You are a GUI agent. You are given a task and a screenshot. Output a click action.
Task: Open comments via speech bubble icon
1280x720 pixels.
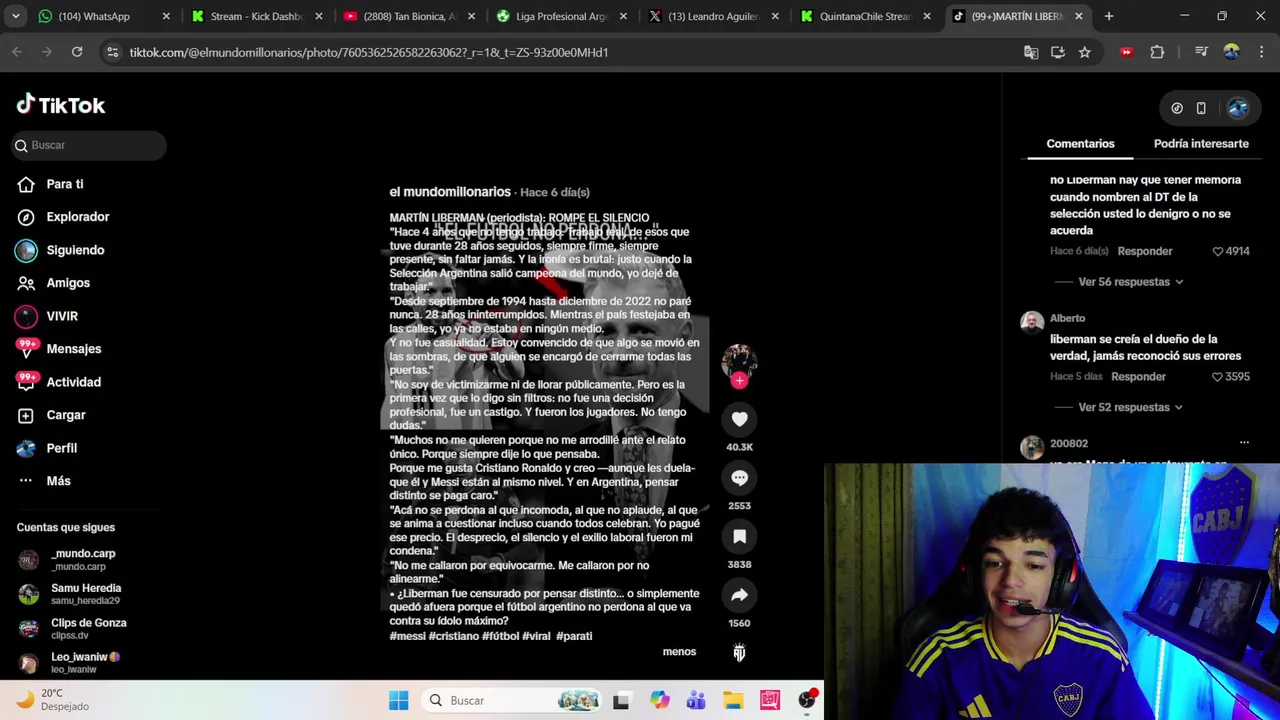pos(739,478)
